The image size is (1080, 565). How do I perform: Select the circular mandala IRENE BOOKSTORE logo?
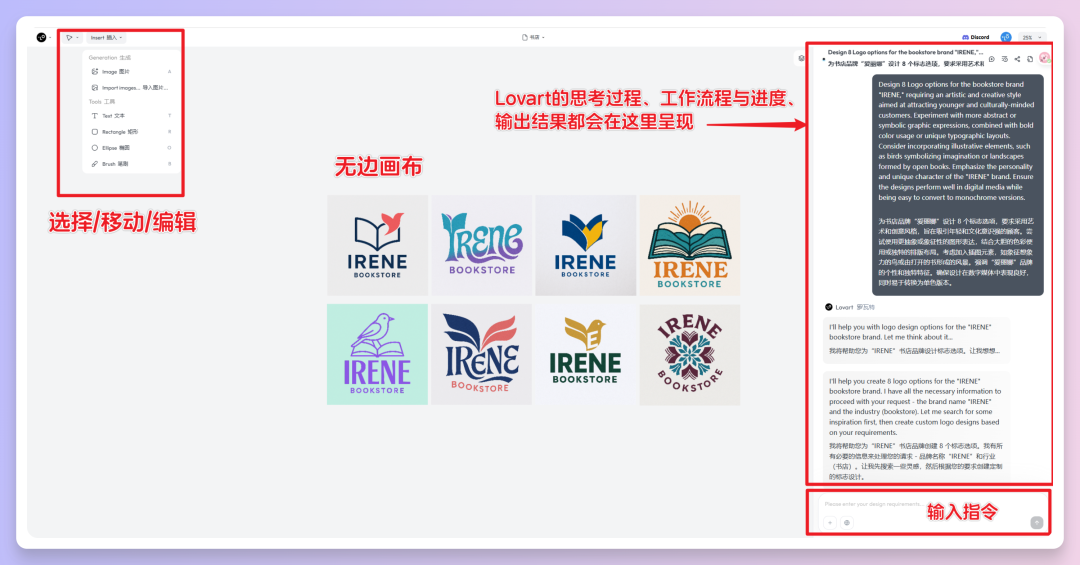689,354
